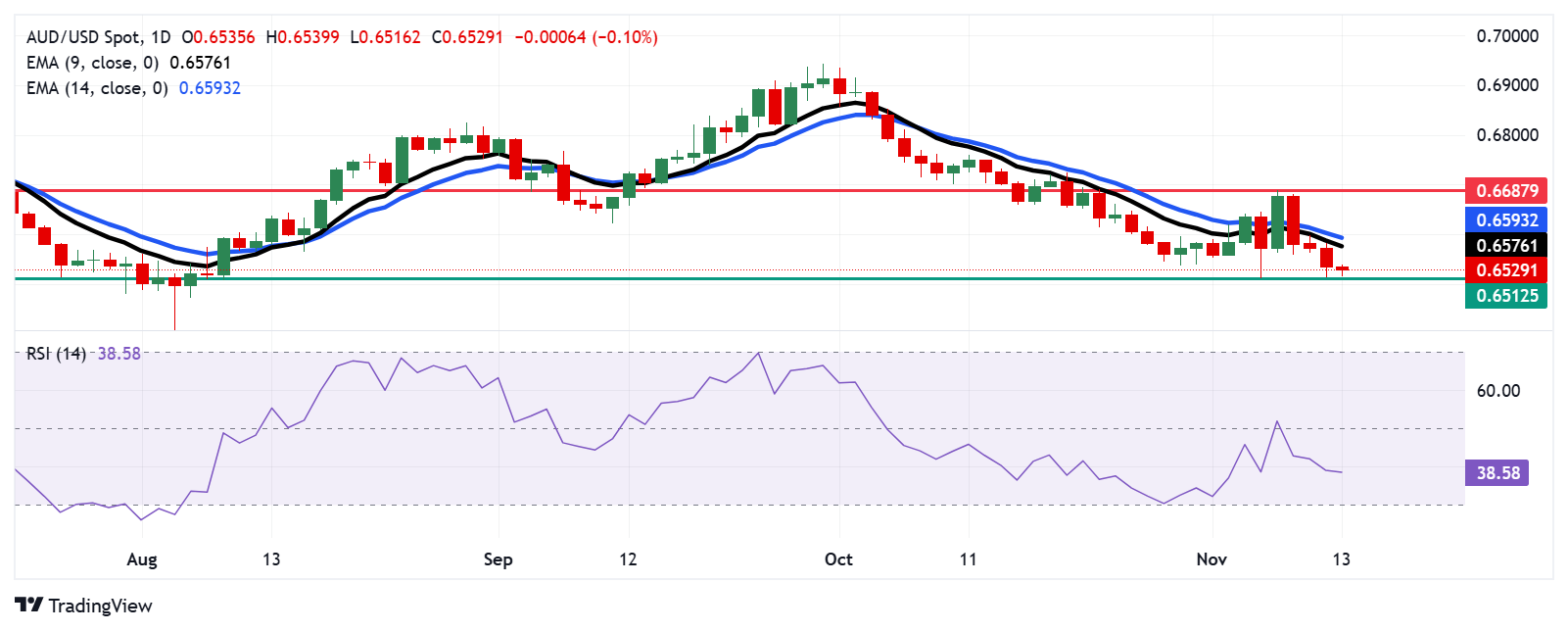The width and height of the screenshot is (1568, 631).
Task: Open the AUD/USD Spot symbol title
Action: point(83,37)
